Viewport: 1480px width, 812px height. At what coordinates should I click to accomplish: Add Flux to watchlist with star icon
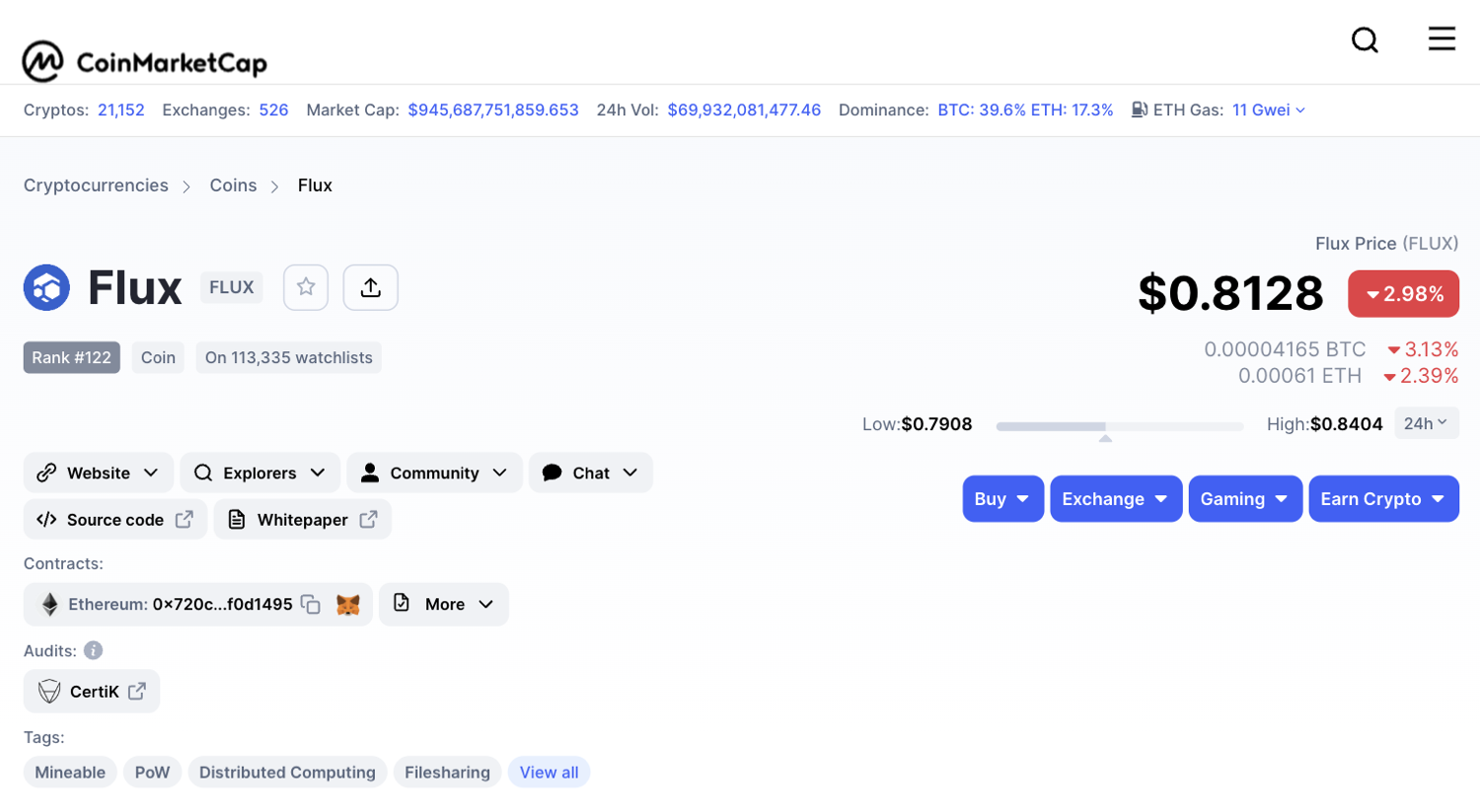coord(306,287)
